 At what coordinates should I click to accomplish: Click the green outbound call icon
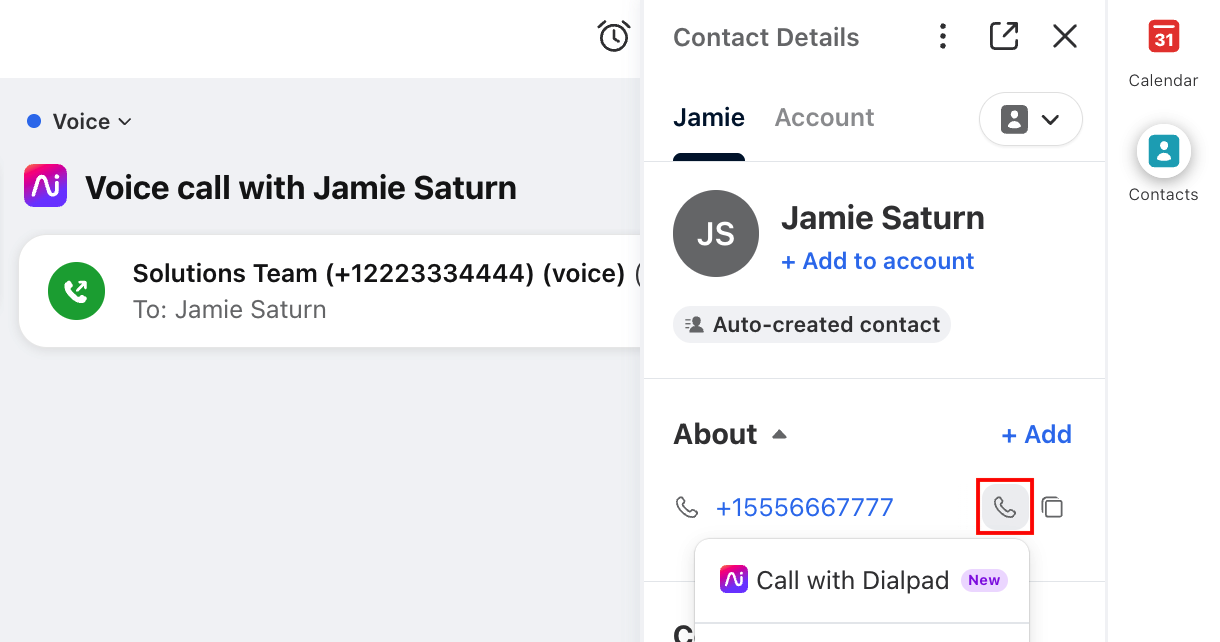coord(76,291)
